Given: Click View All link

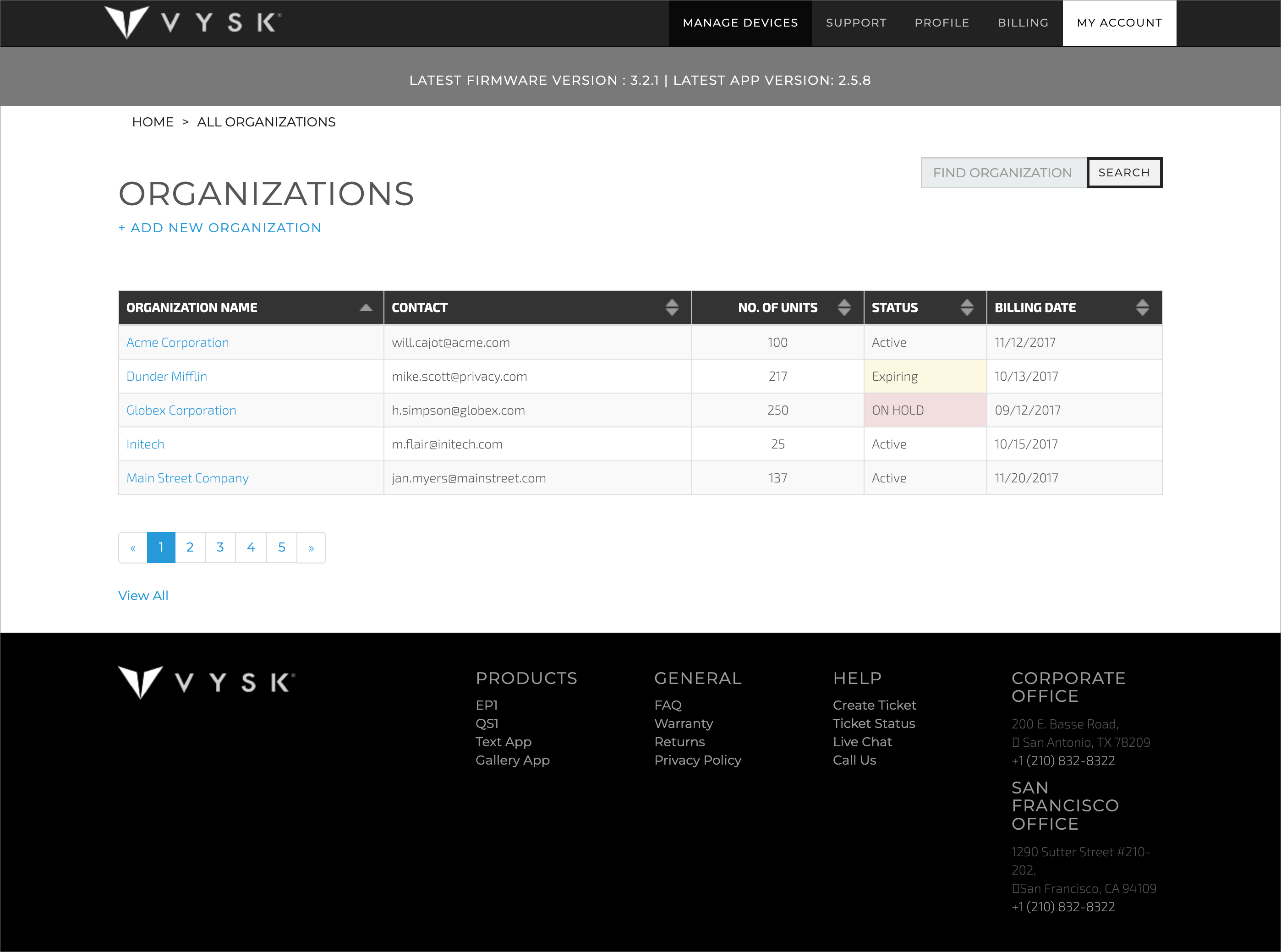Looking at the screenshot, I should [x=143, y=596].
